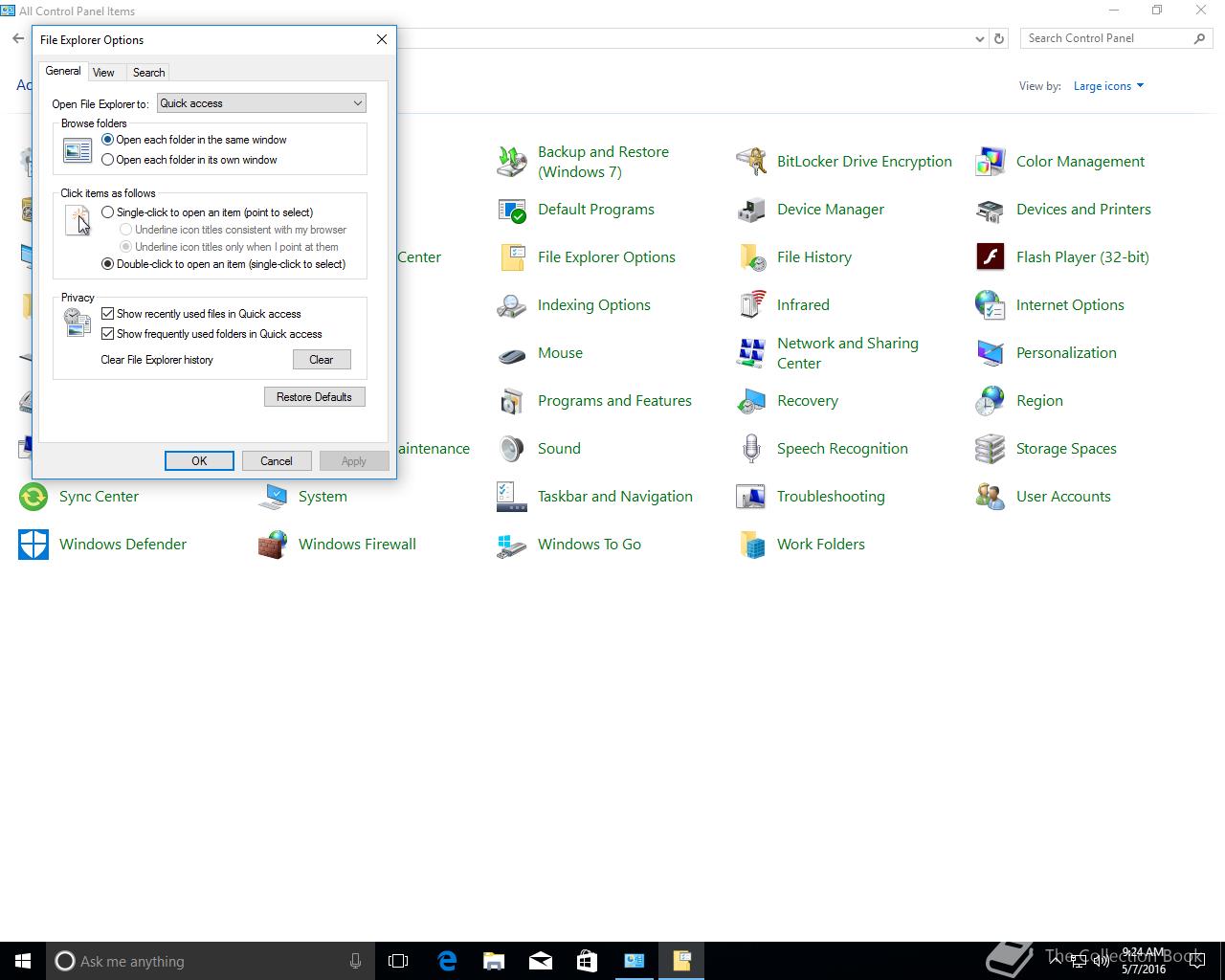Open the Devices and Printers icon
Viewport: 1225px width, 980px height.
[991, 210]
